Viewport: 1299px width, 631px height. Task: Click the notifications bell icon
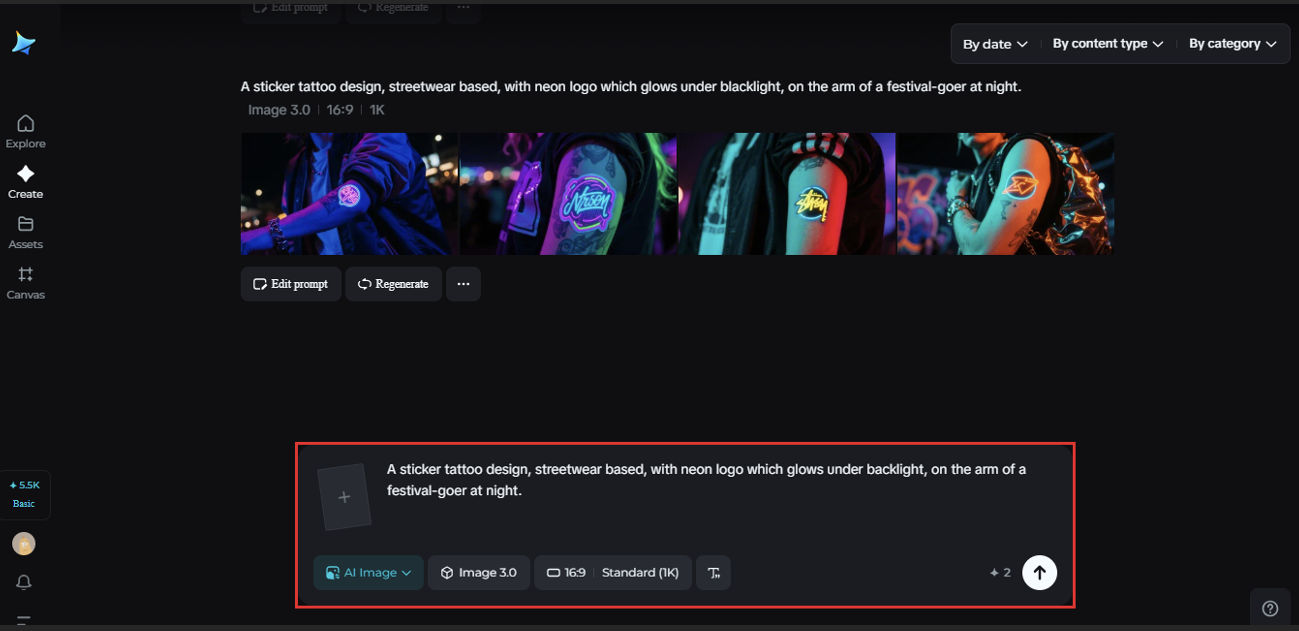24,582
